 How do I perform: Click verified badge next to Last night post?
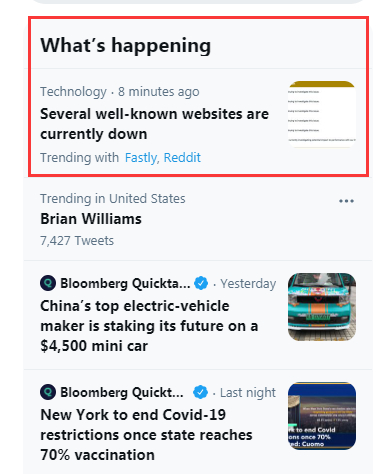click(x=200, y=392)
